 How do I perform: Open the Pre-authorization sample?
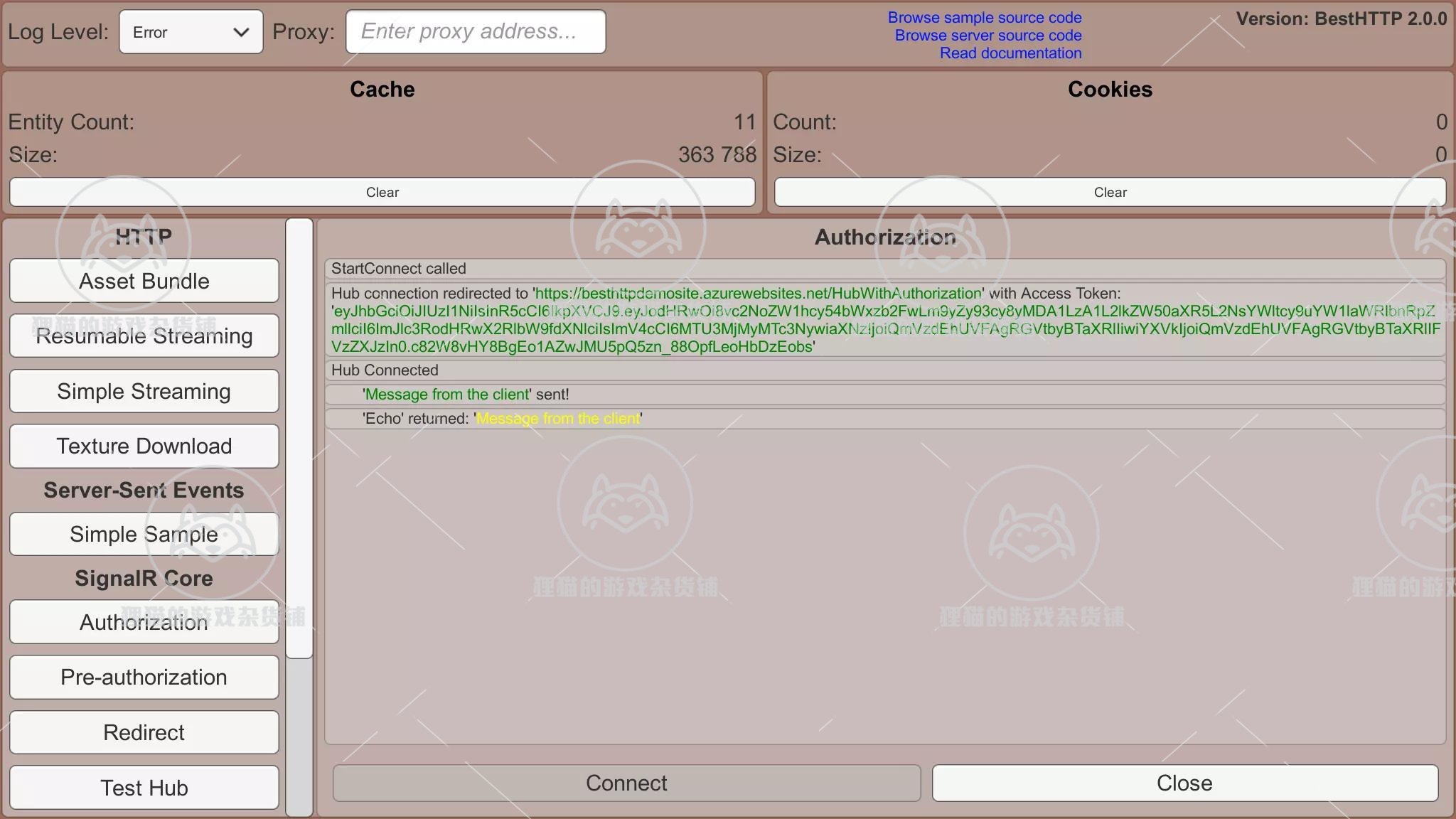pyautogui.click(x=144, y=677)
